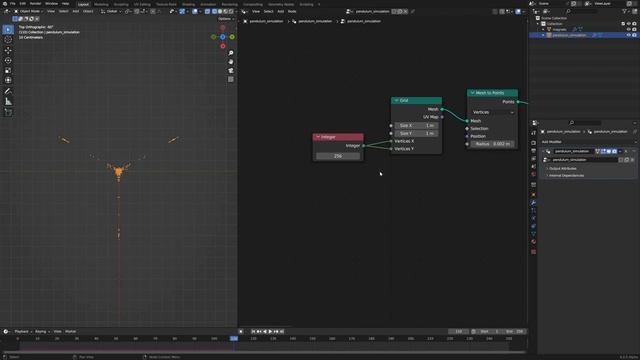Select the Scale tool
The image size is (640, 360).
pos(8,71)
